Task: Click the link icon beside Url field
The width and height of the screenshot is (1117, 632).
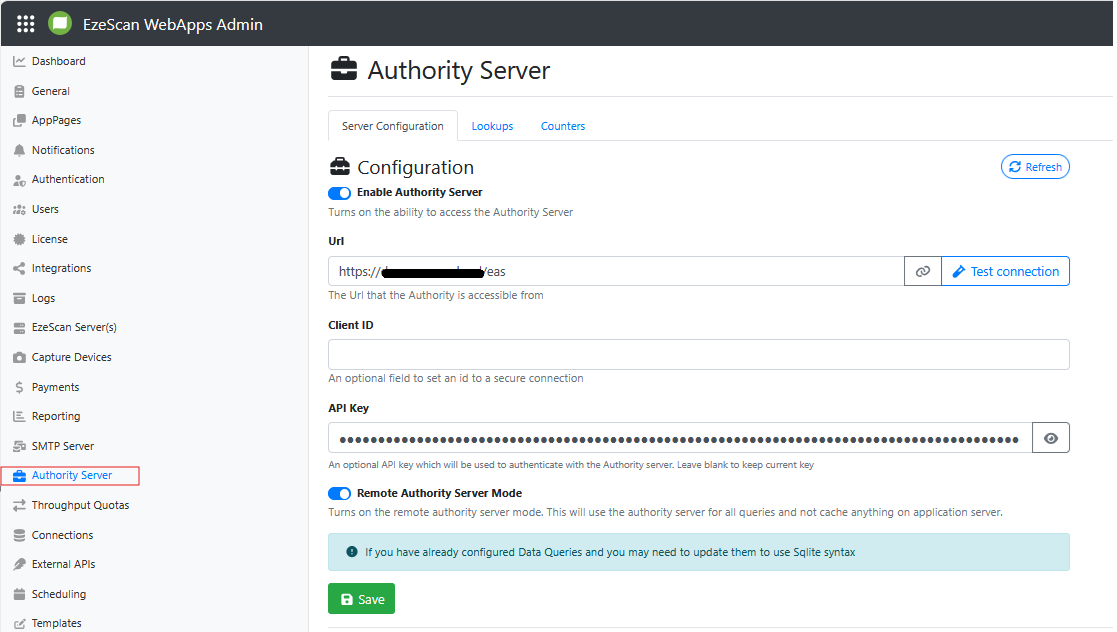Action: (x=923, y=271)
